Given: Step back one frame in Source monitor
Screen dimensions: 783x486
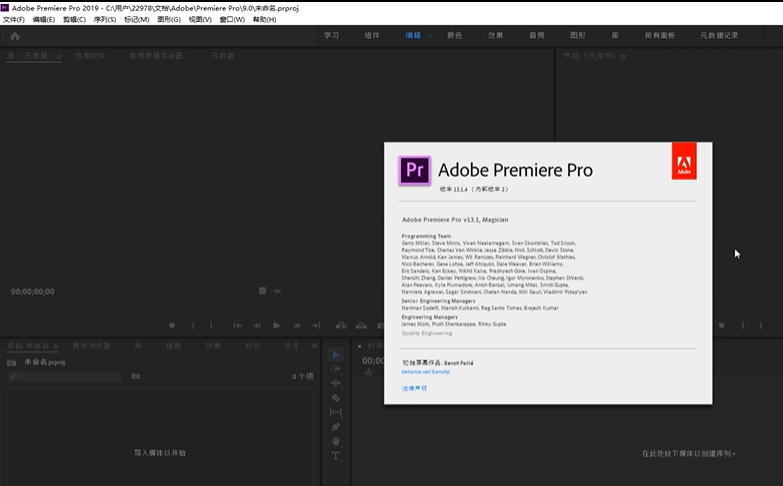Looking at the screenshot, I should click(x=256, y=325).
